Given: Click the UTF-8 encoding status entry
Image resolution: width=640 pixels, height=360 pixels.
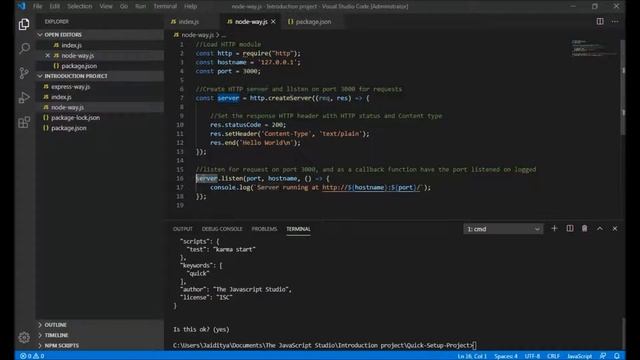Looking at the screenshot, I should click(532, 356).
